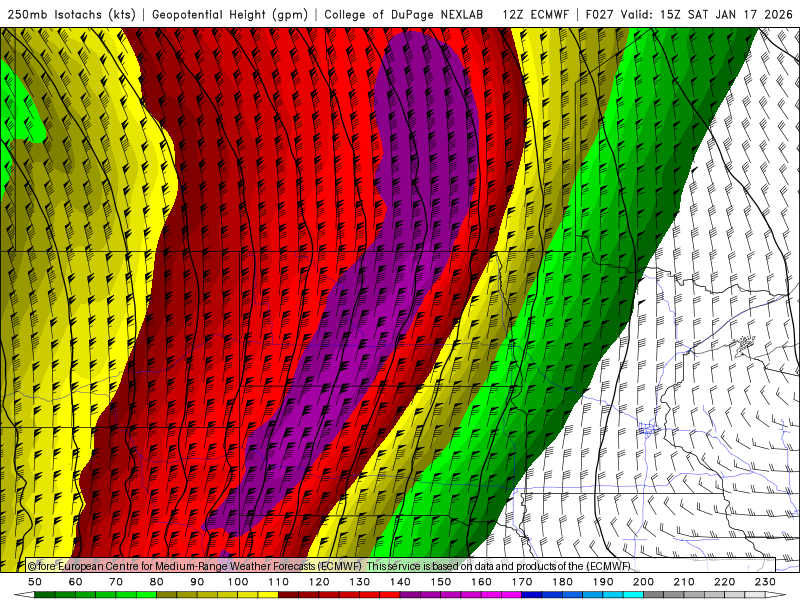Click the "Geopotential Height (gpm)" title text
Viewport: 800px width, 600px height.
click(x=230, y=15)
